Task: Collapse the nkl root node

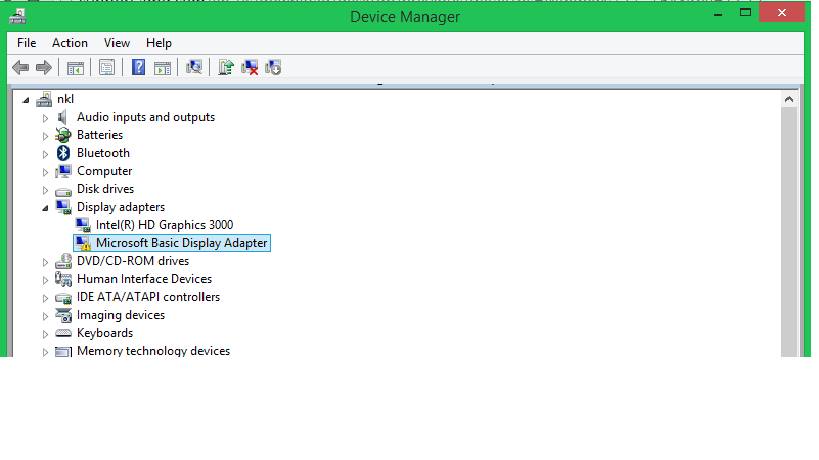Action: point(26,100)
